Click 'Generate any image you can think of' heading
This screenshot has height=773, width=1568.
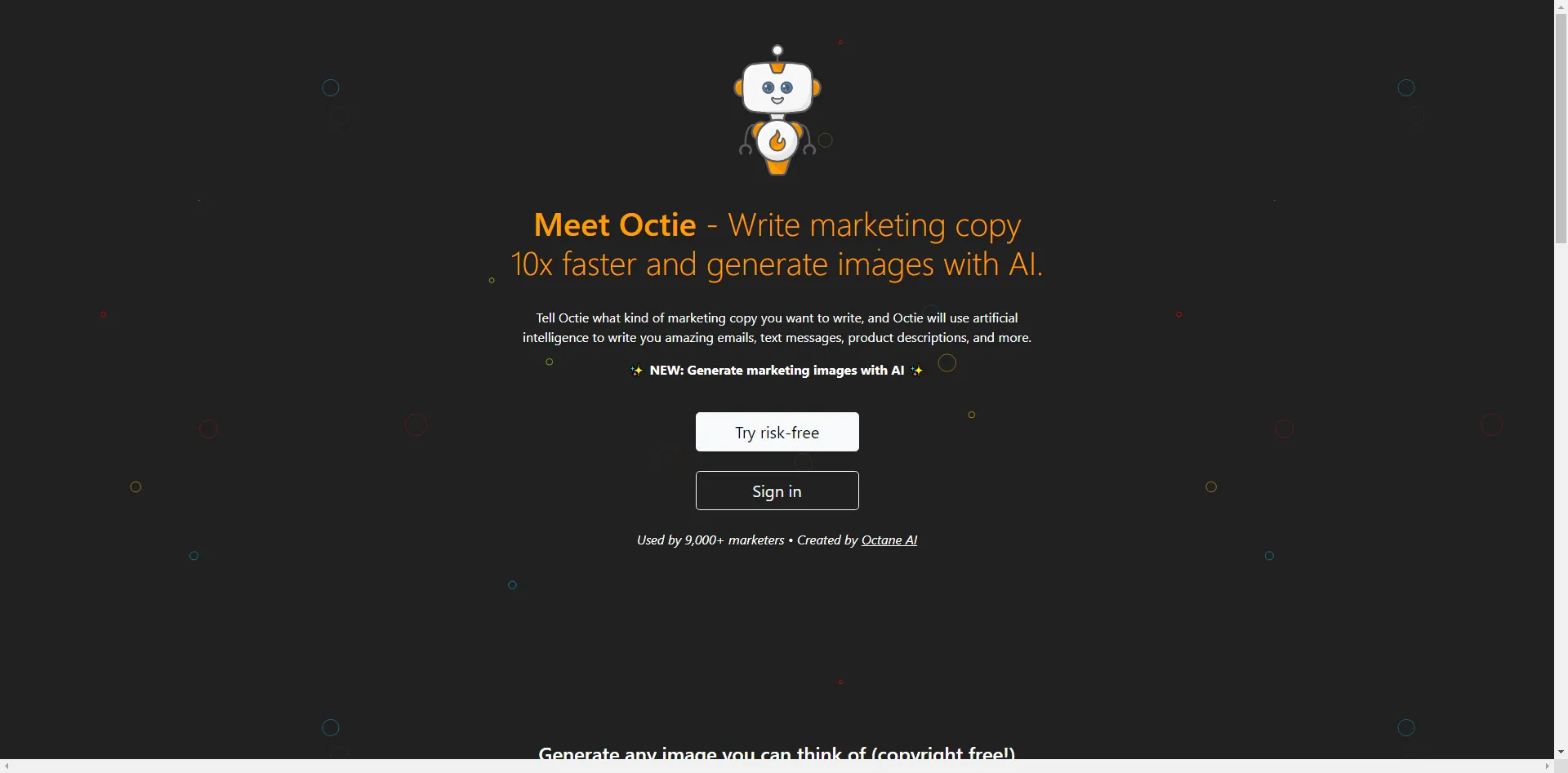pyautogui.click(x=777, y=753)
